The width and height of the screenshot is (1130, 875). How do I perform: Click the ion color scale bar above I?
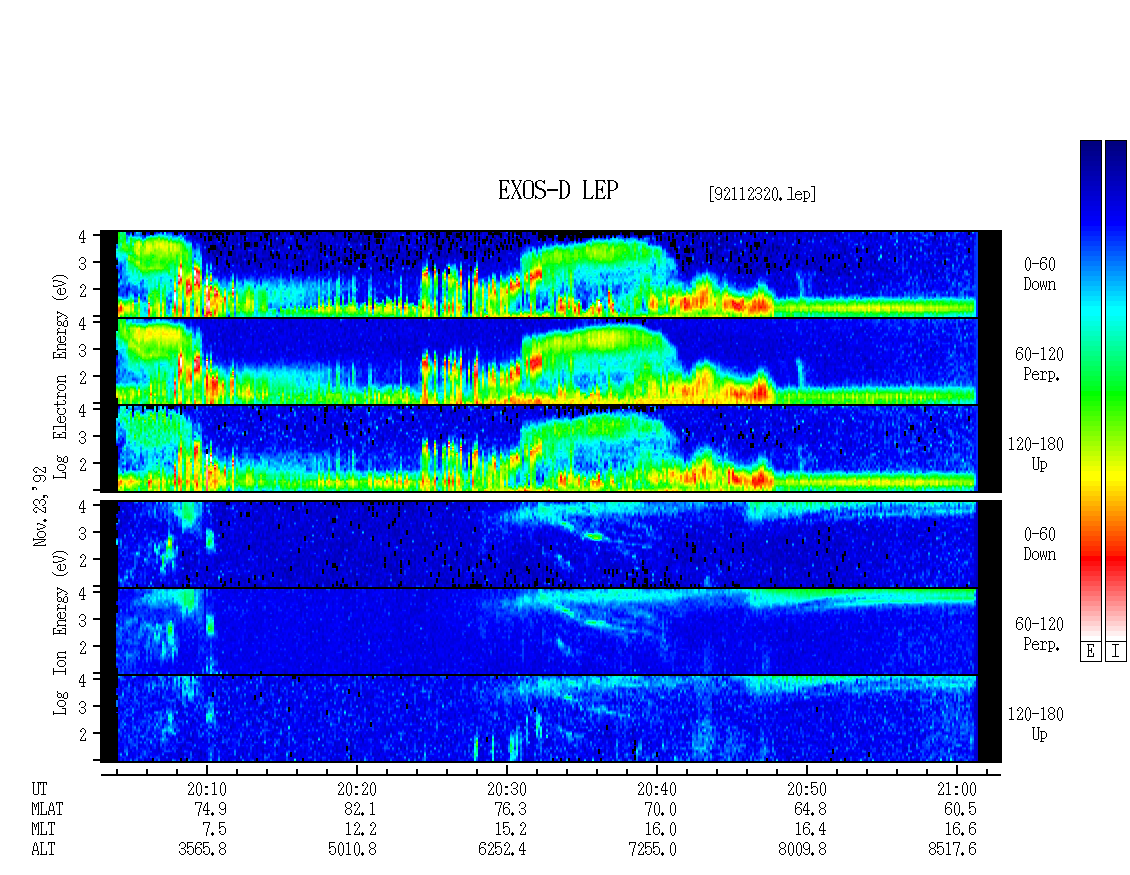click(1116, 390)
